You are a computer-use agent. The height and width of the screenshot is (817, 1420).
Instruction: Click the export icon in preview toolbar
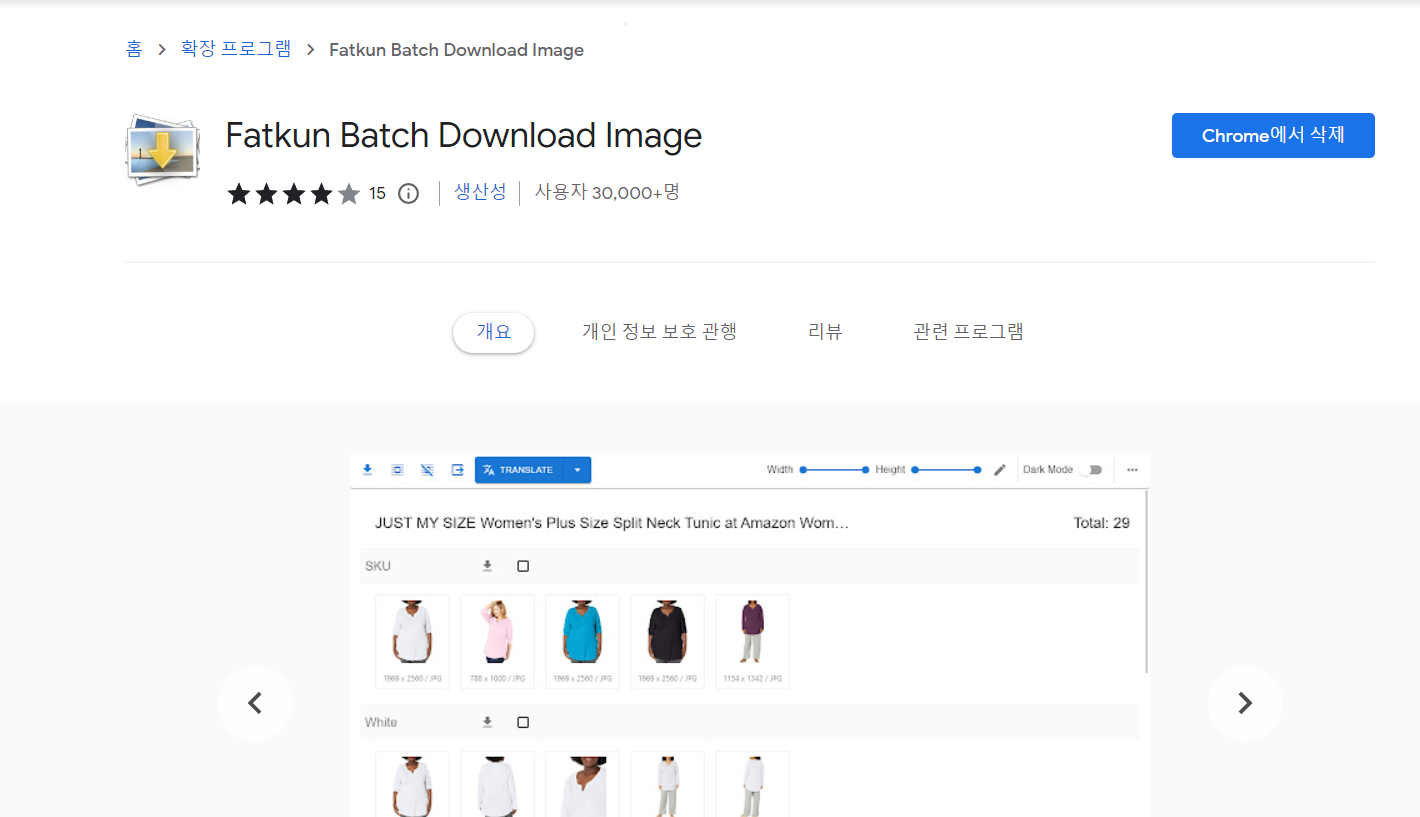coord(457,469)
